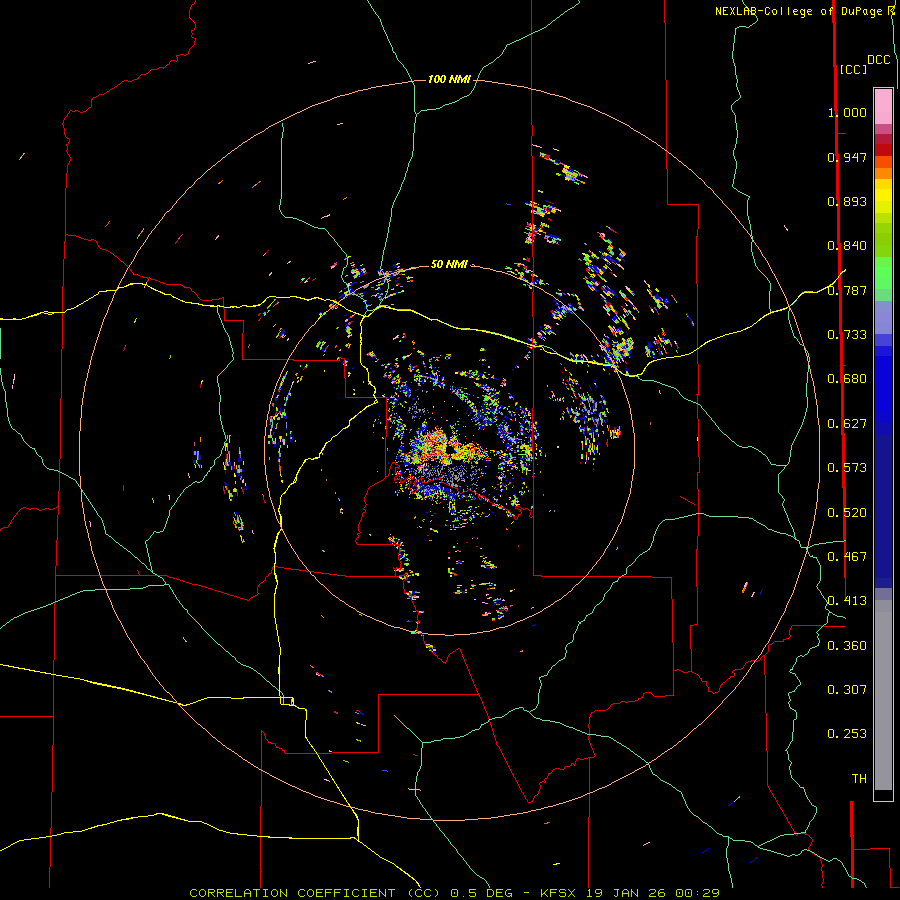Pick the 0.733 scale value
The image size is (900, 900).
847,335
